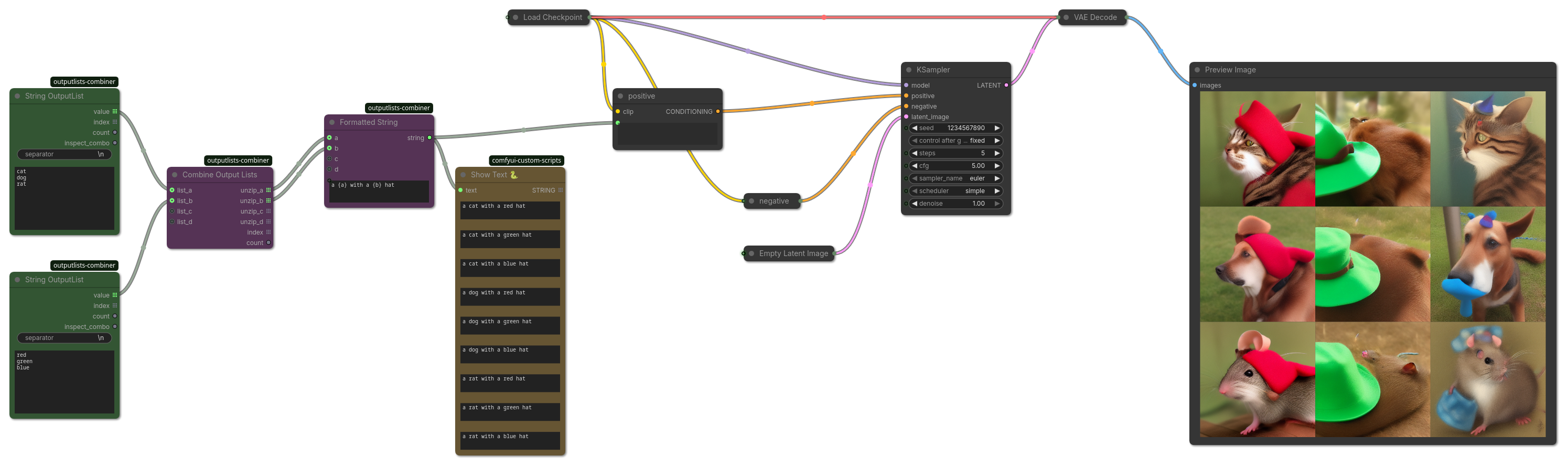
Task: Click the KSampler node title
Action: [933, 70]
